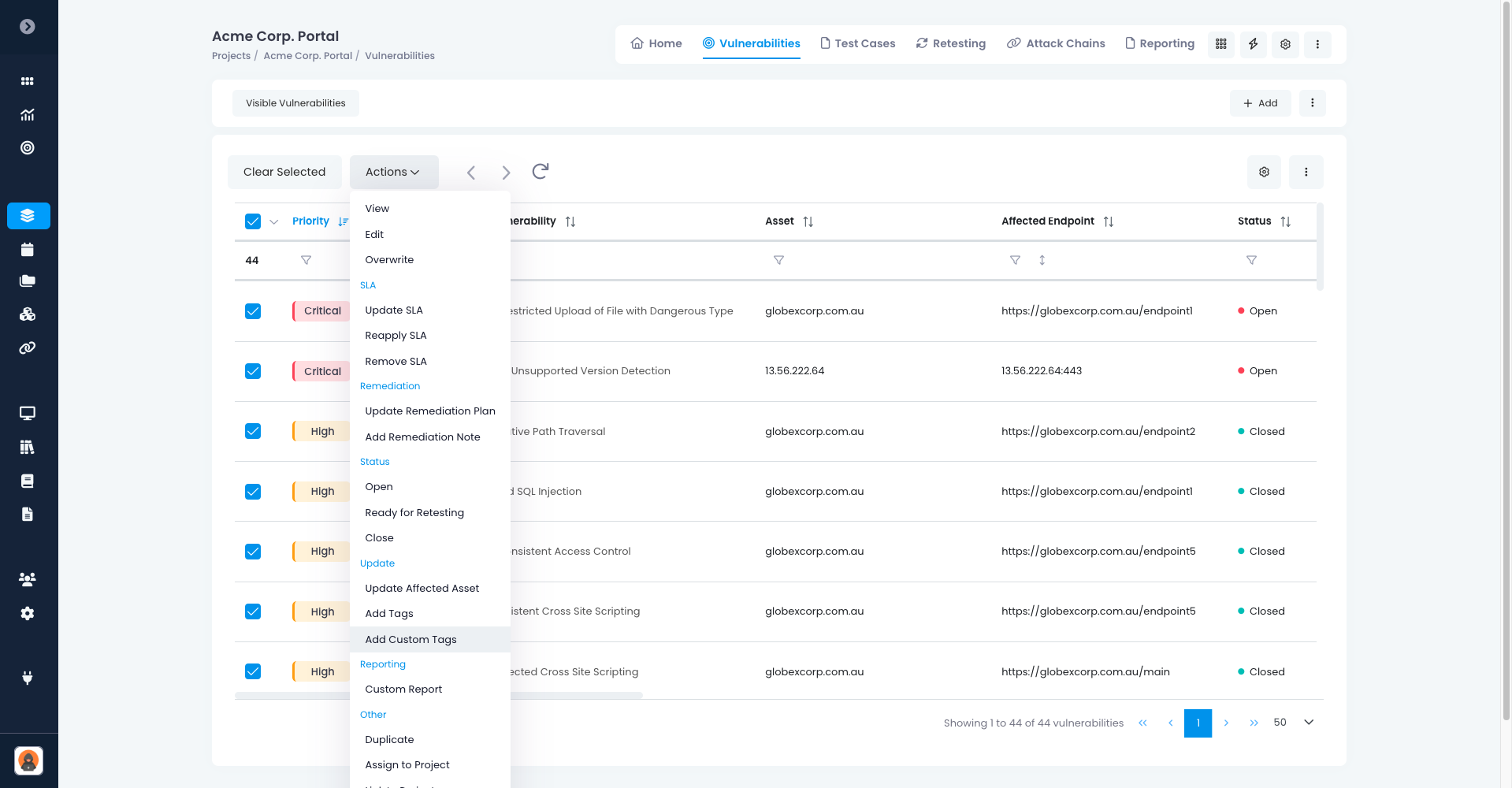Open the page size 50 dropdown
This screenshot has height=788, width=1512.
click(1291, 723)
